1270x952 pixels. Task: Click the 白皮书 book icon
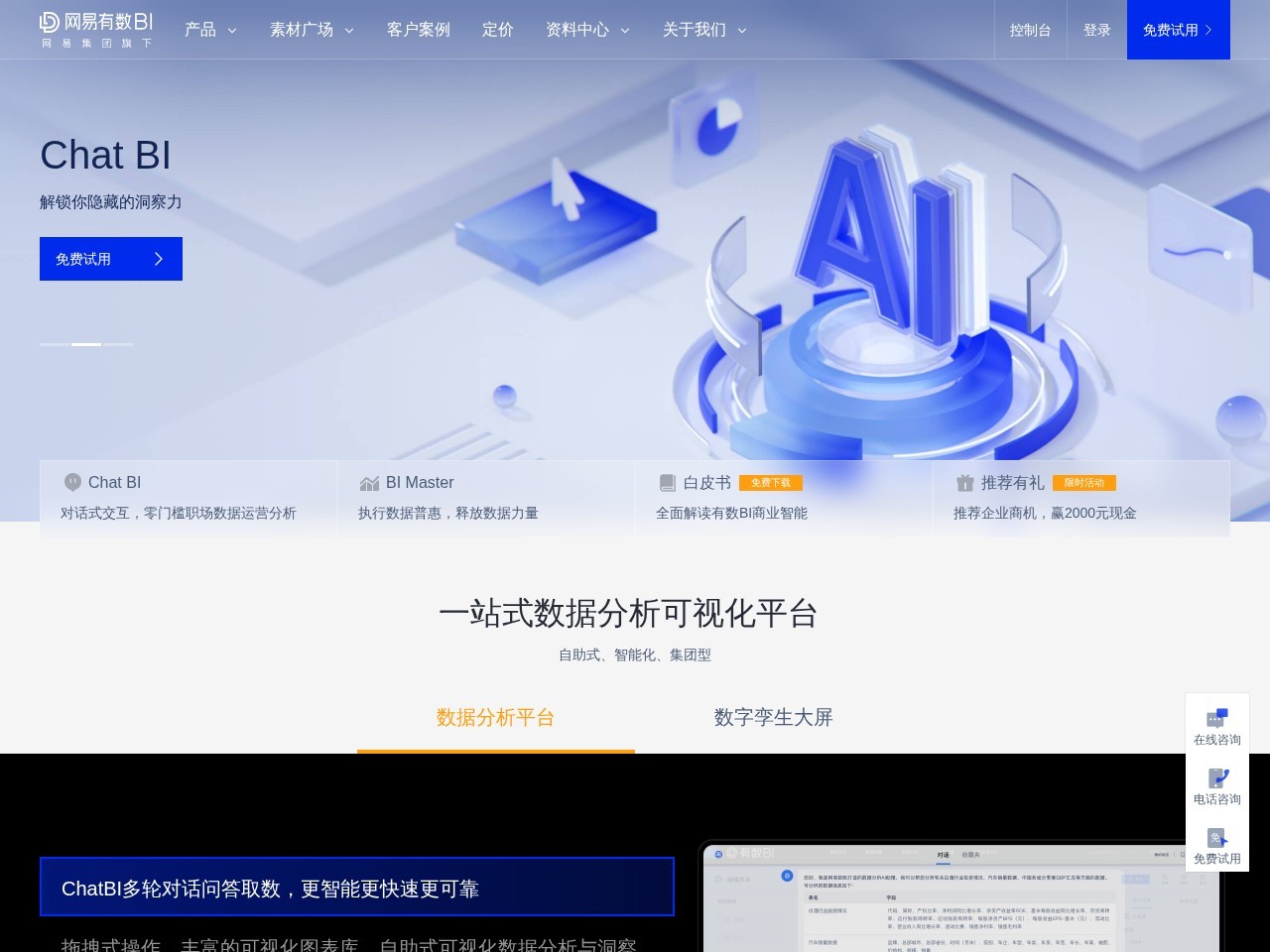(667, 483)
